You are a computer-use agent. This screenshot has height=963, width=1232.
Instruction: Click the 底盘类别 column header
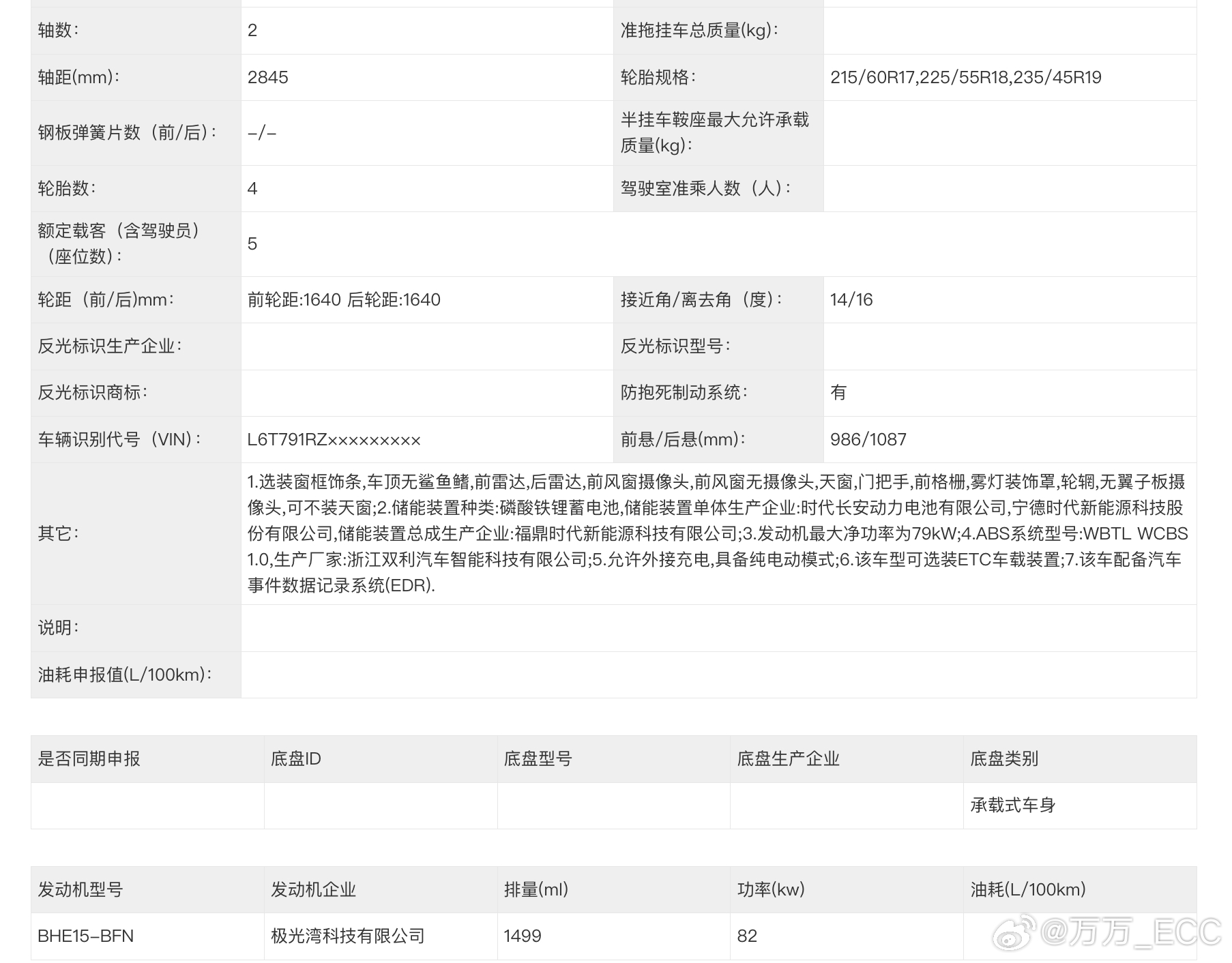(x=1004, y=758)
